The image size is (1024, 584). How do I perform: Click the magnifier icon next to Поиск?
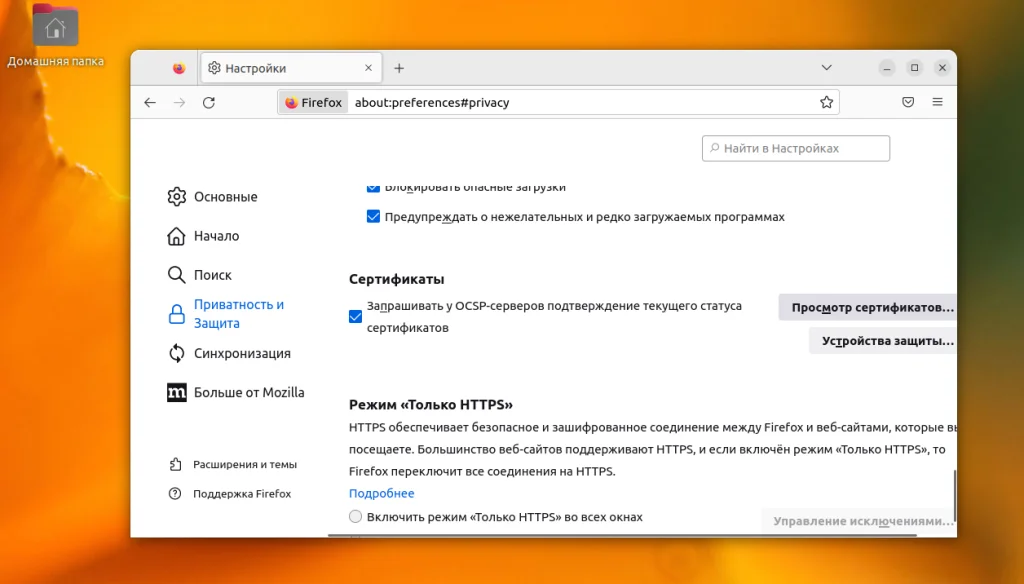[176, 274]
